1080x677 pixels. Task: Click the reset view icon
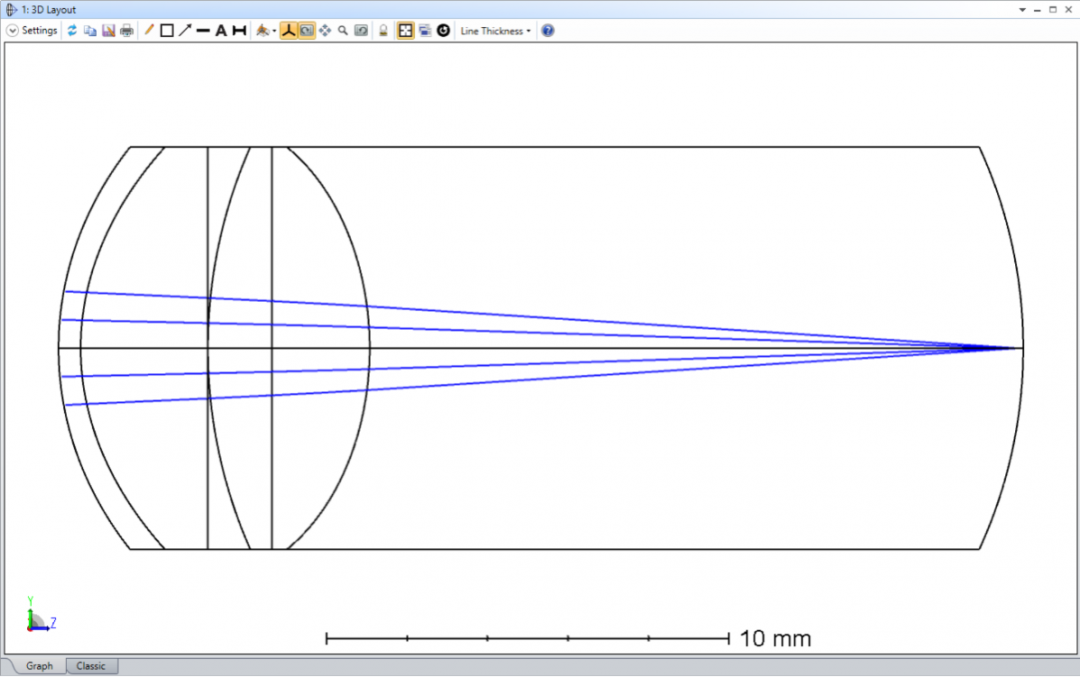361,30
